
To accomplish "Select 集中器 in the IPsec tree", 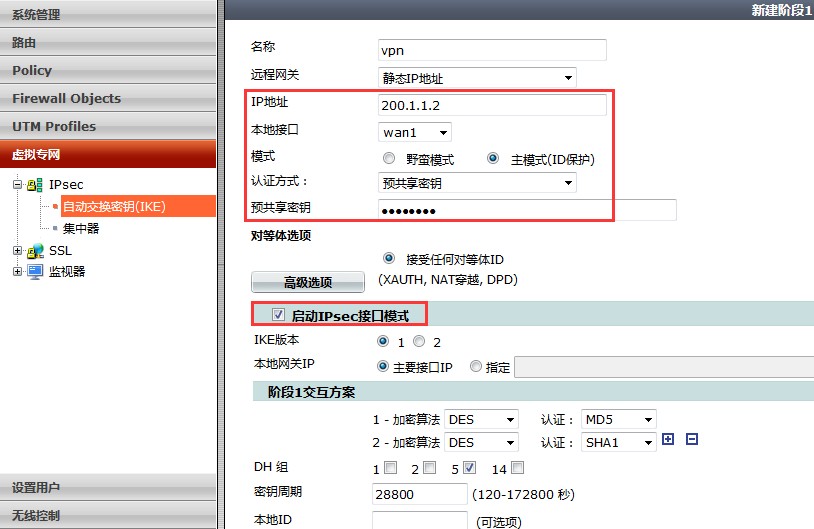I will pyautogui.click(x=81, y=228).
